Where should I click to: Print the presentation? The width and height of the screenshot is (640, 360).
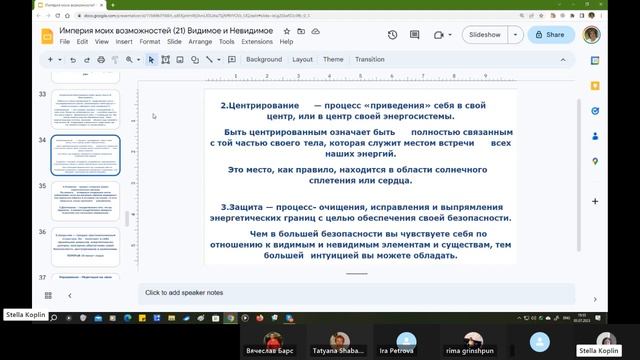(x=101, y=60)
